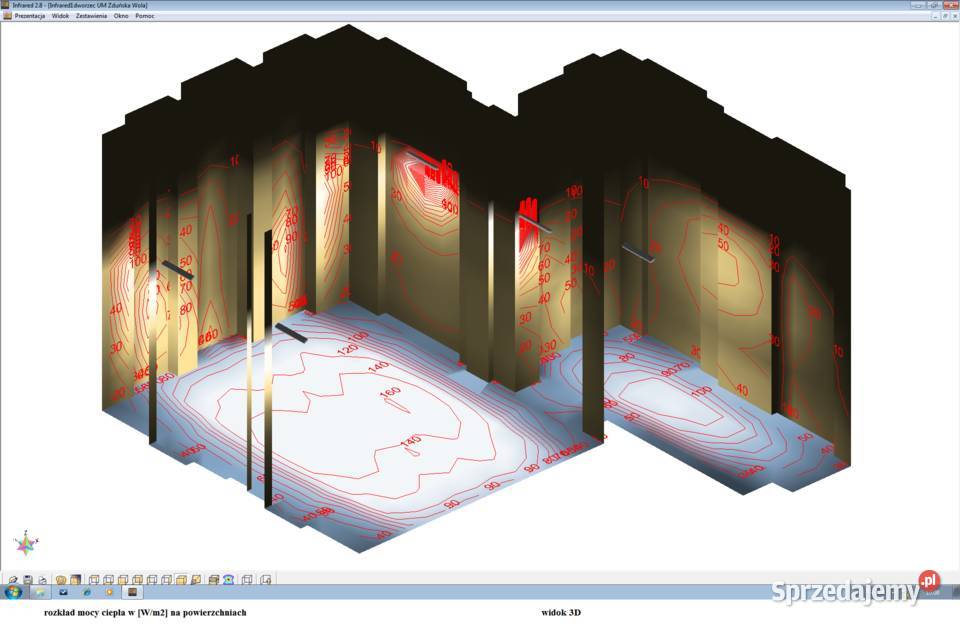
Task: Click the 160 contour label on floor
Action: pos(390,391)
